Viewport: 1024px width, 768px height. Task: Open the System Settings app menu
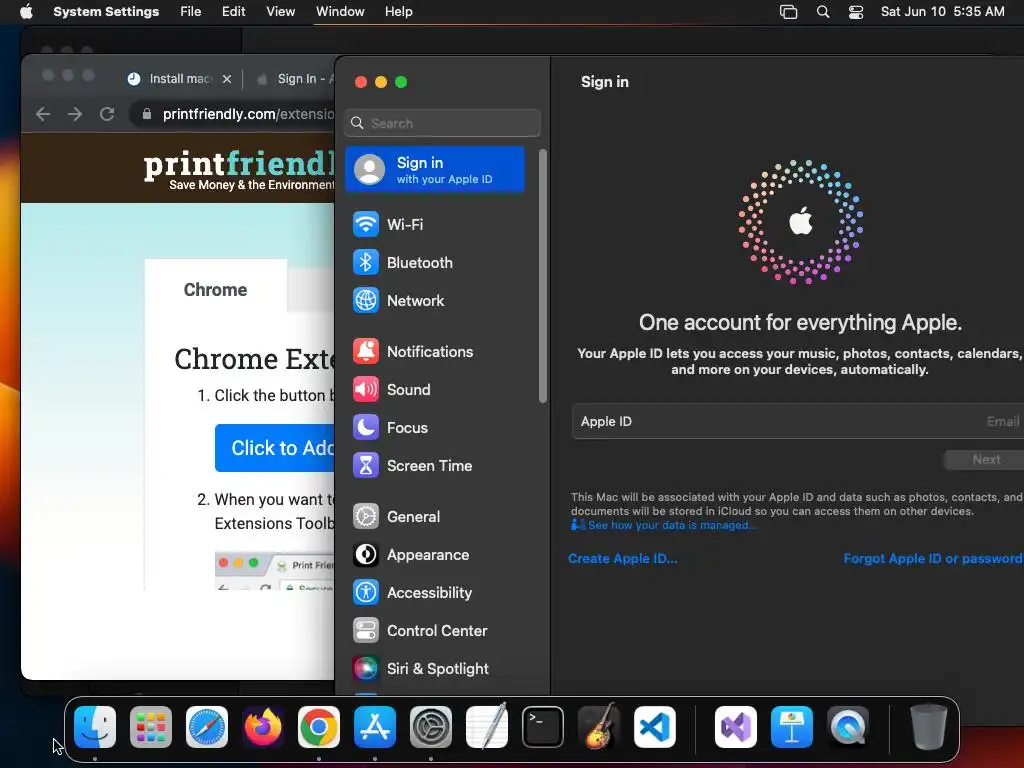pyautogui.click(x=106, y=12)
